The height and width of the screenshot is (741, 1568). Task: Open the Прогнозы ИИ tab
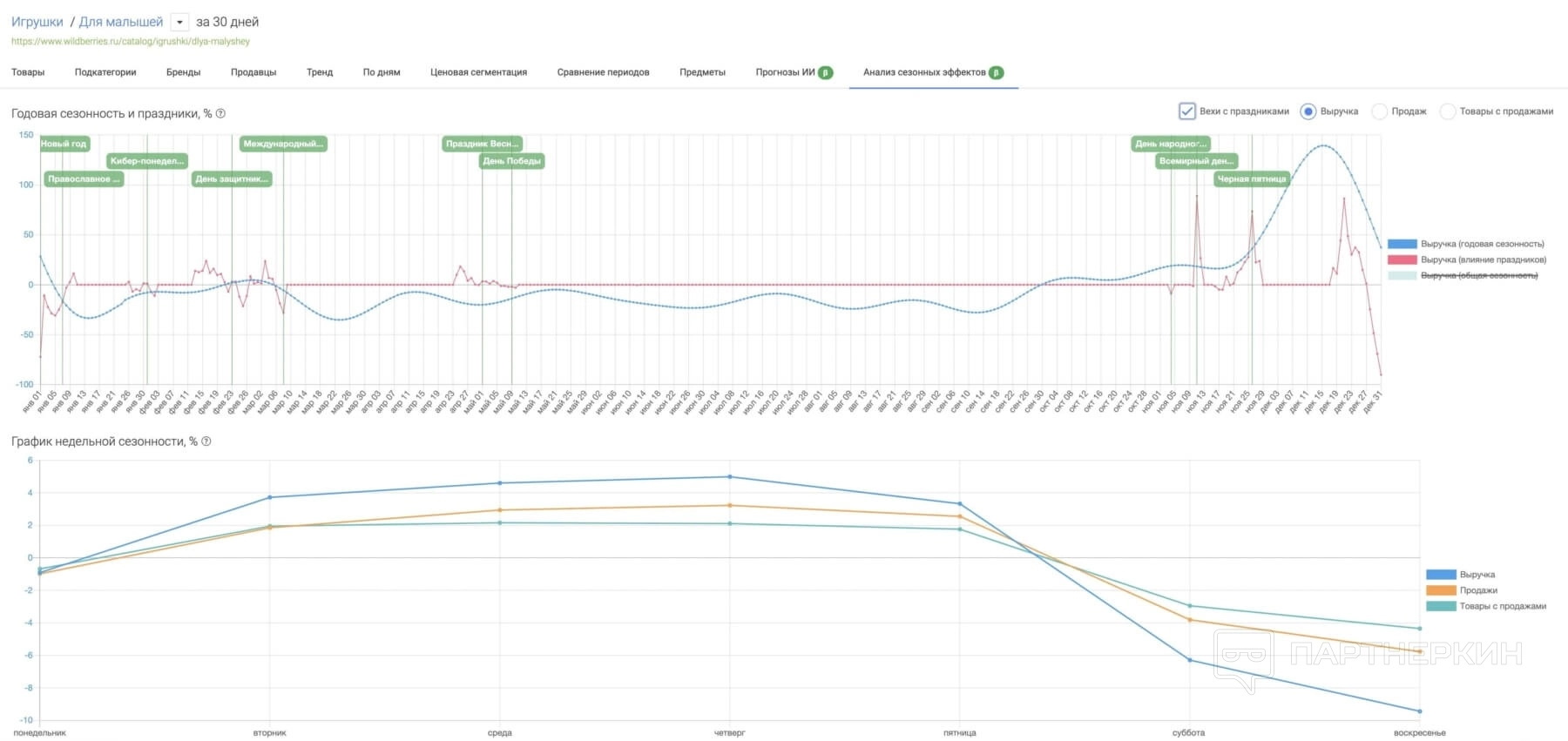point(785,72)
